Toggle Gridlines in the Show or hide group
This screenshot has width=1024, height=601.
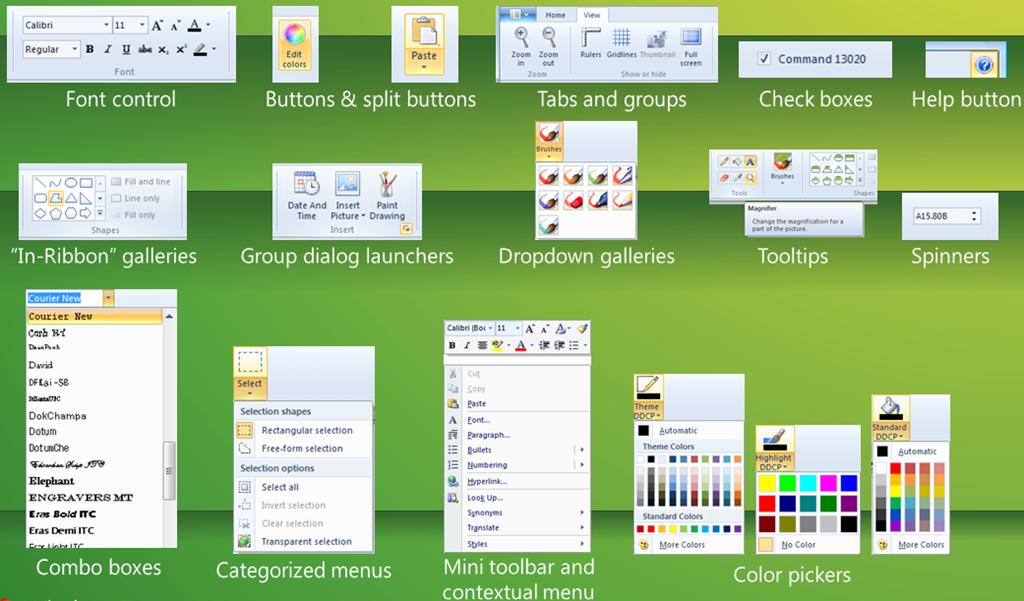point(623,38)
